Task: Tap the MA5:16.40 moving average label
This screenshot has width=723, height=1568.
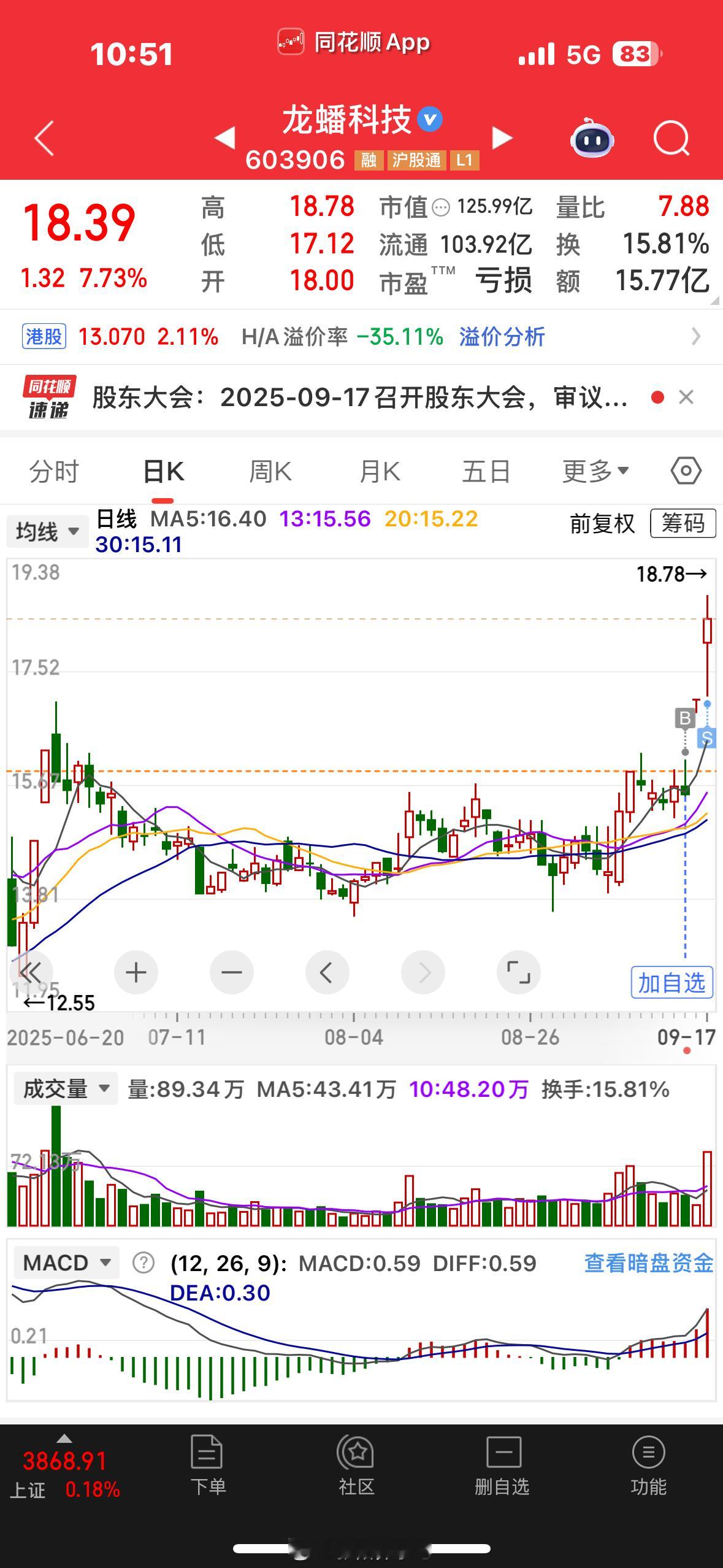Action: (208, 519)
